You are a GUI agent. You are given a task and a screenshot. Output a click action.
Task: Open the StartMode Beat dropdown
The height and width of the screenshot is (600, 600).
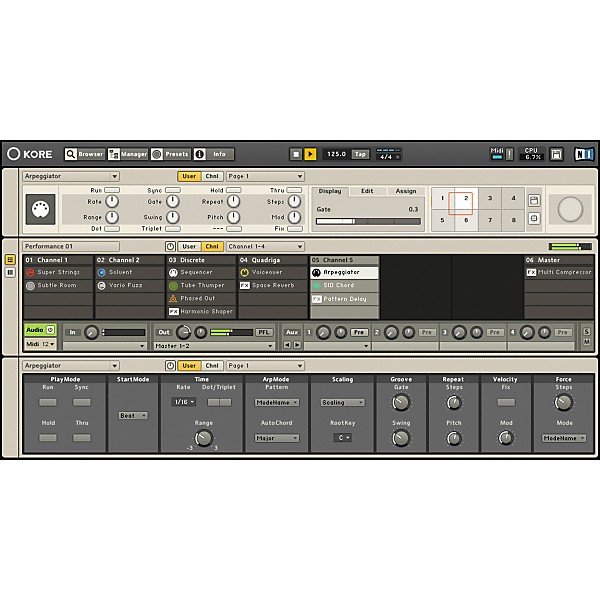click(x=133, y=416)
